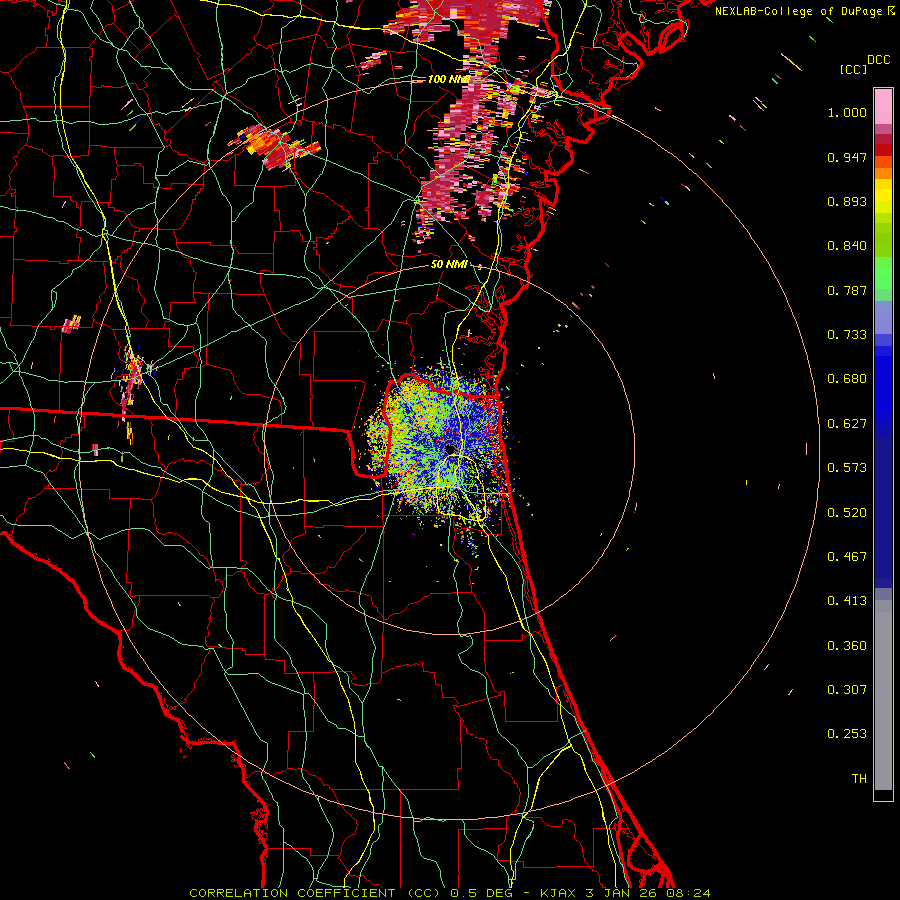Click the 0.253 scale label

[847, 734]
